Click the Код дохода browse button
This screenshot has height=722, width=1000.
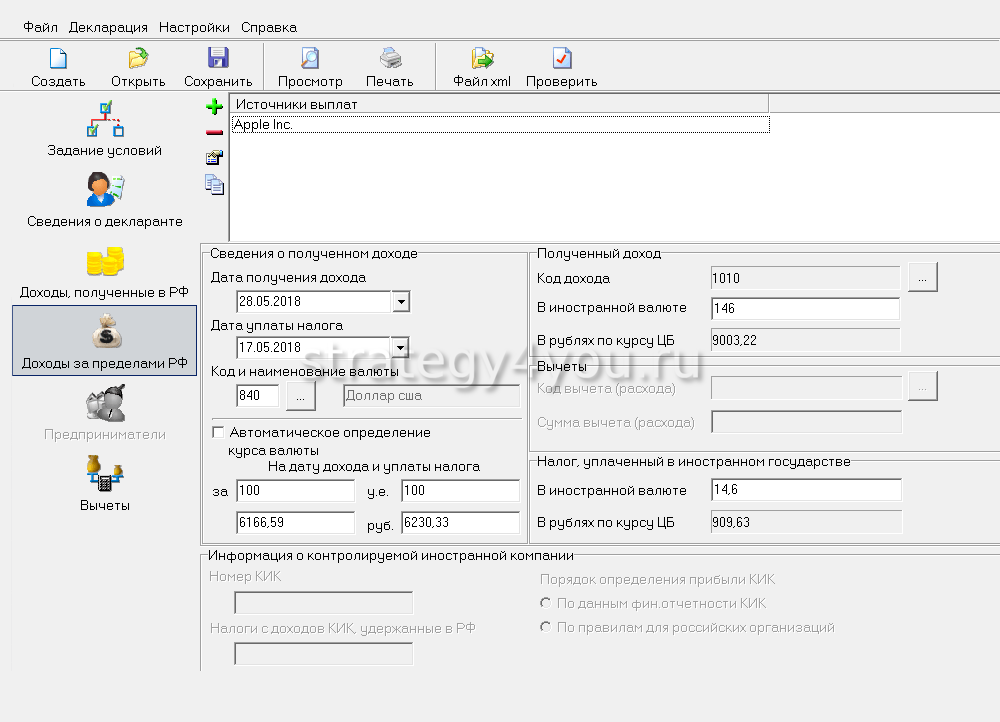pyautogui.click(x=922, y=278)
